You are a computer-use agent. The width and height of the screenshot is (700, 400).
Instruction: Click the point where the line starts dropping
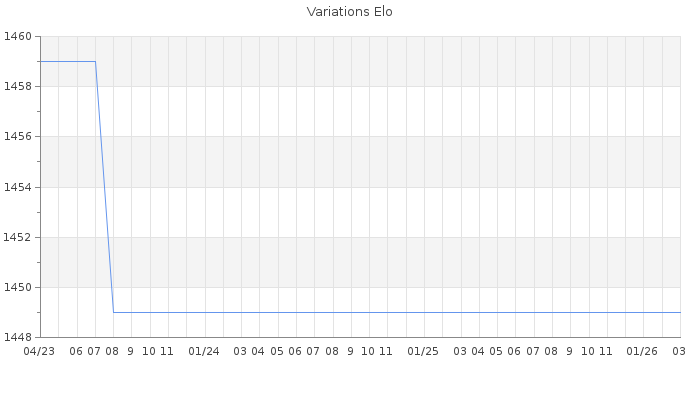(x=95, y=62)
